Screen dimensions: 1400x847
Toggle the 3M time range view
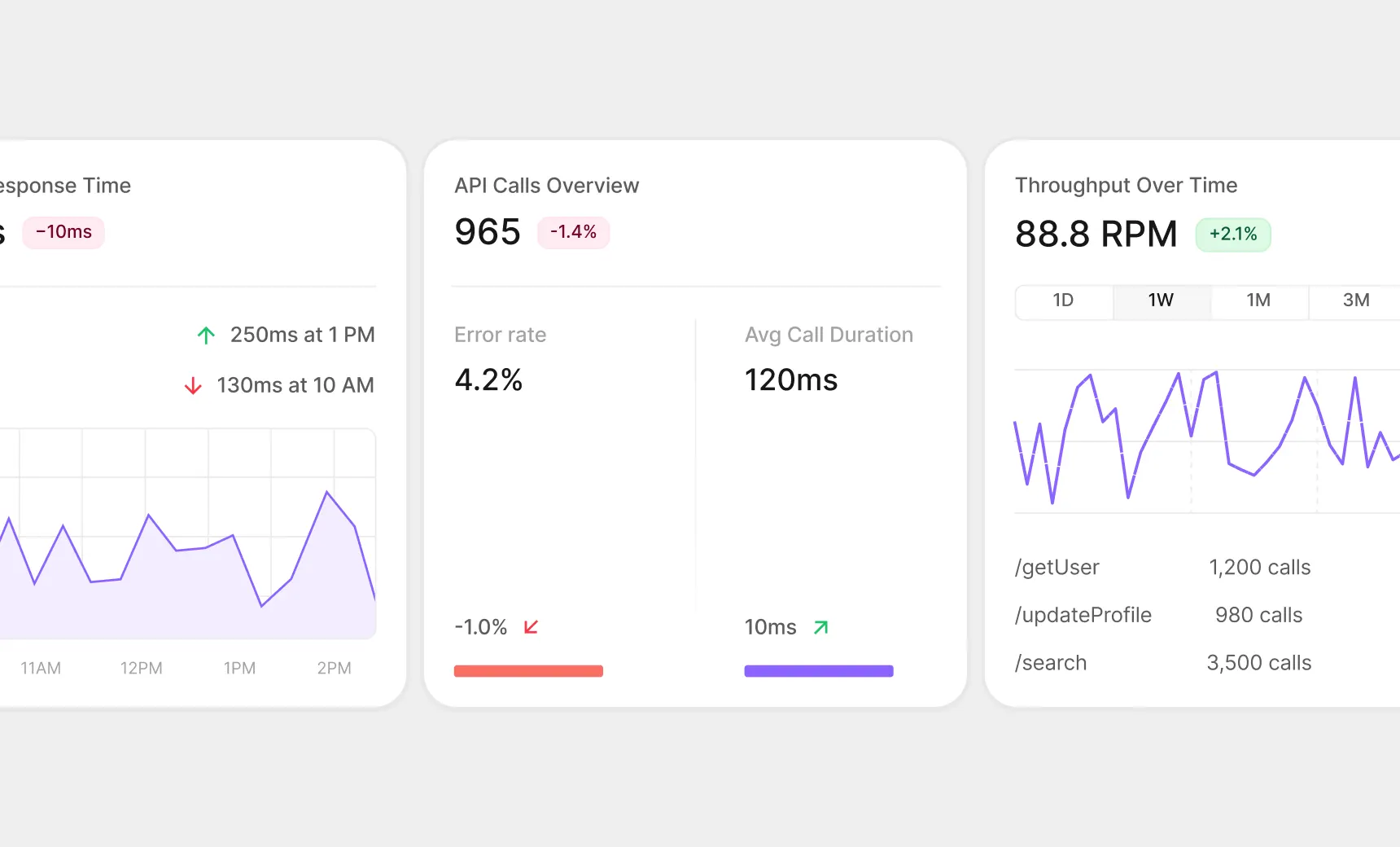tap(1355, 301)
